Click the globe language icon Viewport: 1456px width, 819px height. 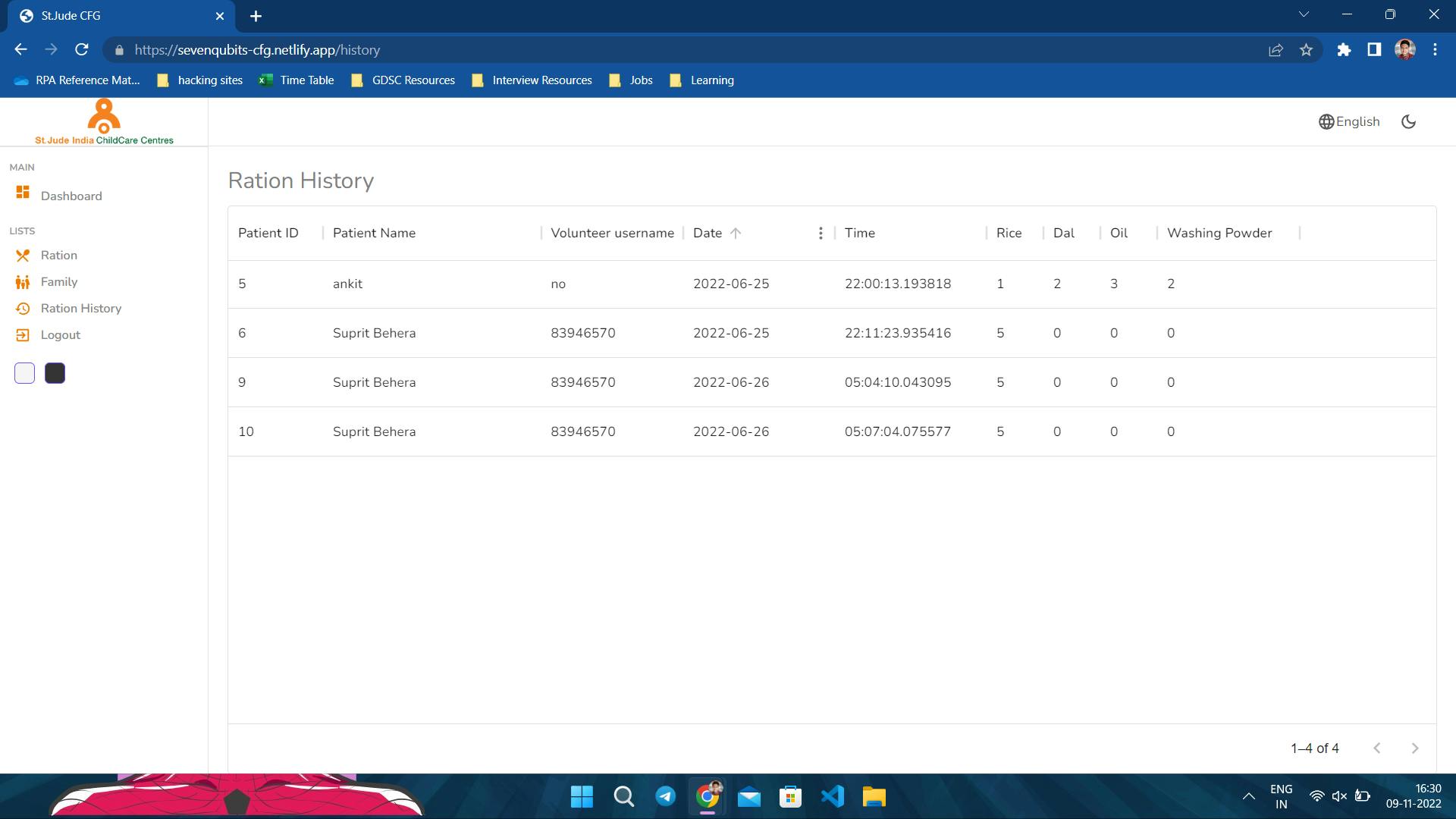click(1326, 122)
